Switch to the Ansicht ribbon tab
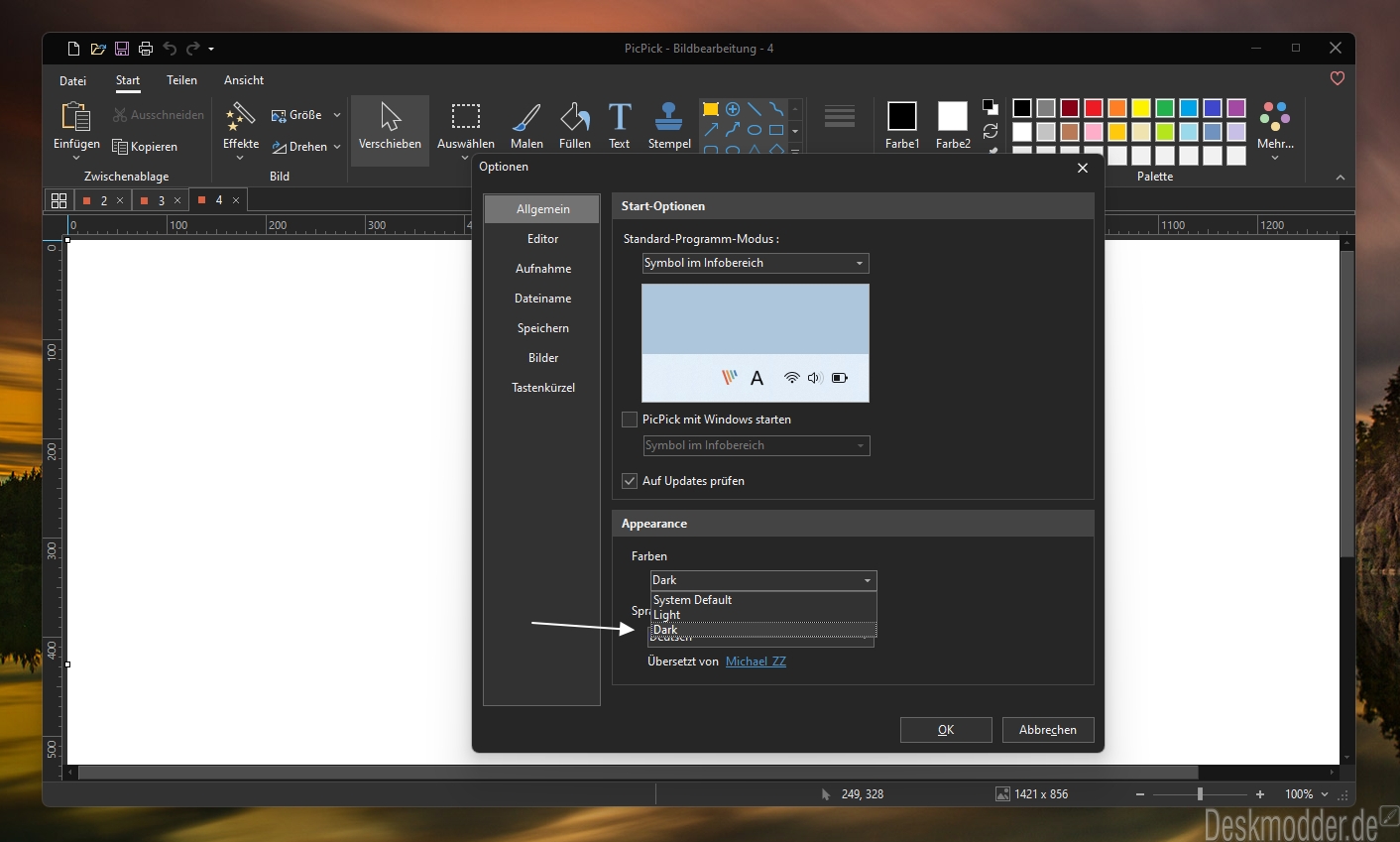The width and height of the screenshot is (1400, 842). [244, 80]
